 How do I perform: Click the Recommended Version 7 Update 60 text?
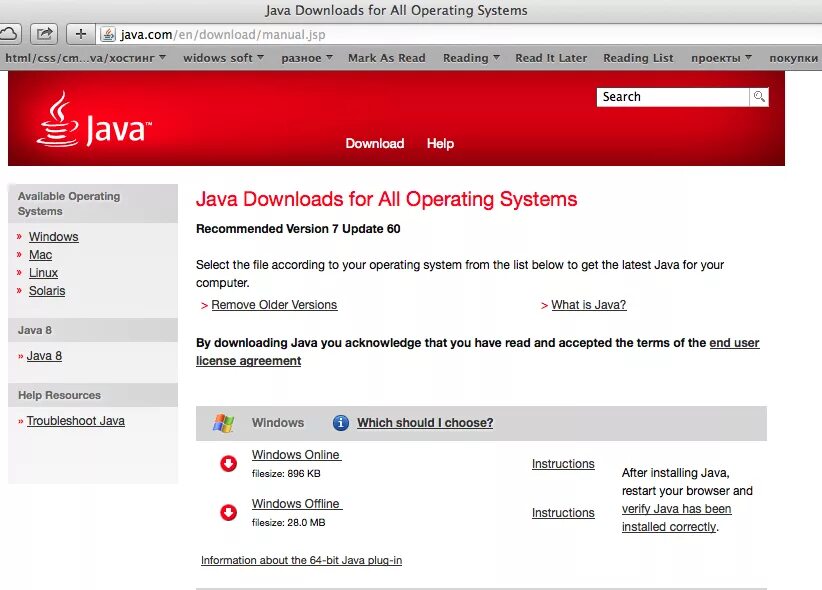298,229
